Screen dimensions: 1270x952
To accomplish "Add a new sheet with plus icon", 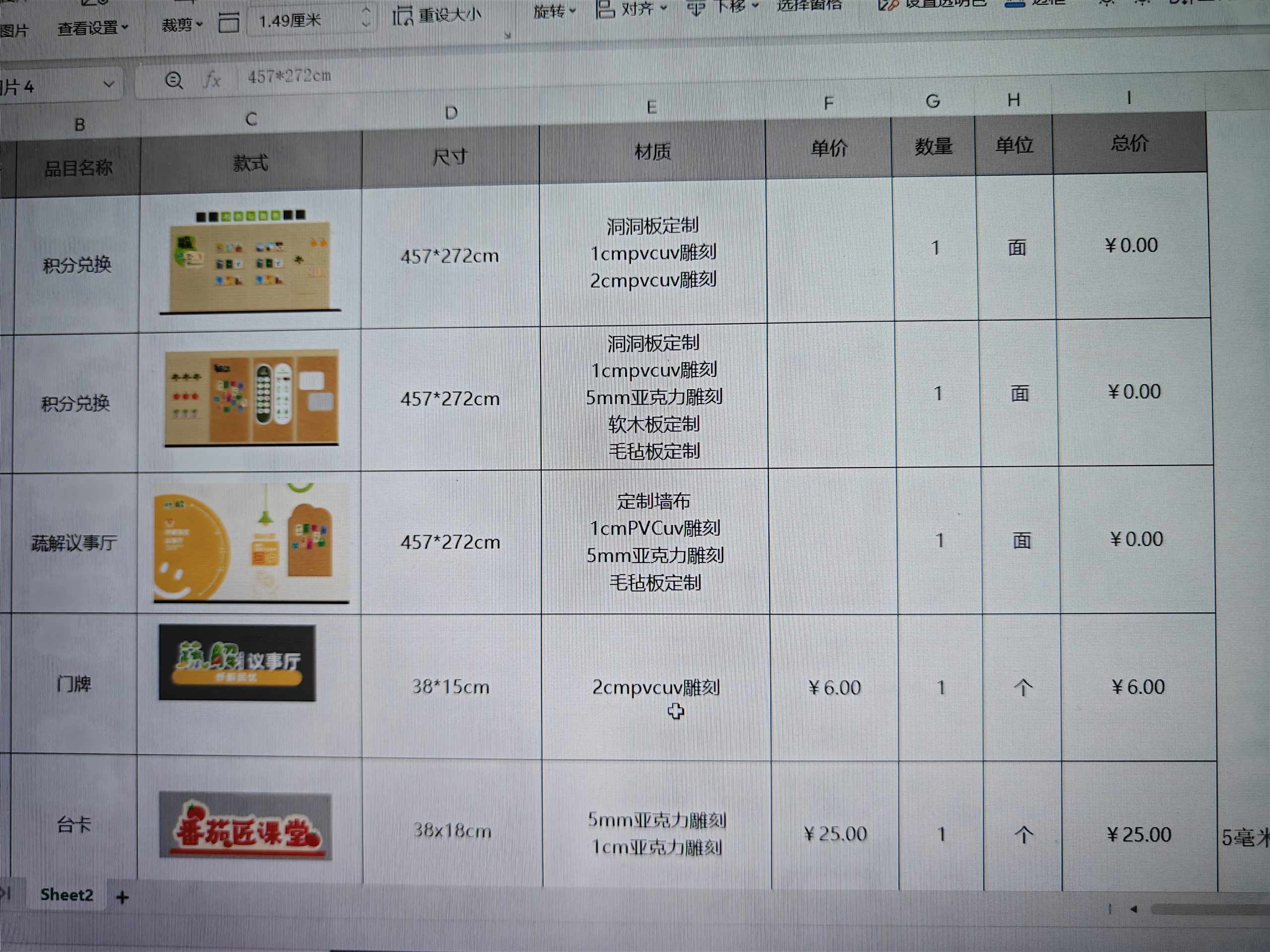I will point(123,897).
